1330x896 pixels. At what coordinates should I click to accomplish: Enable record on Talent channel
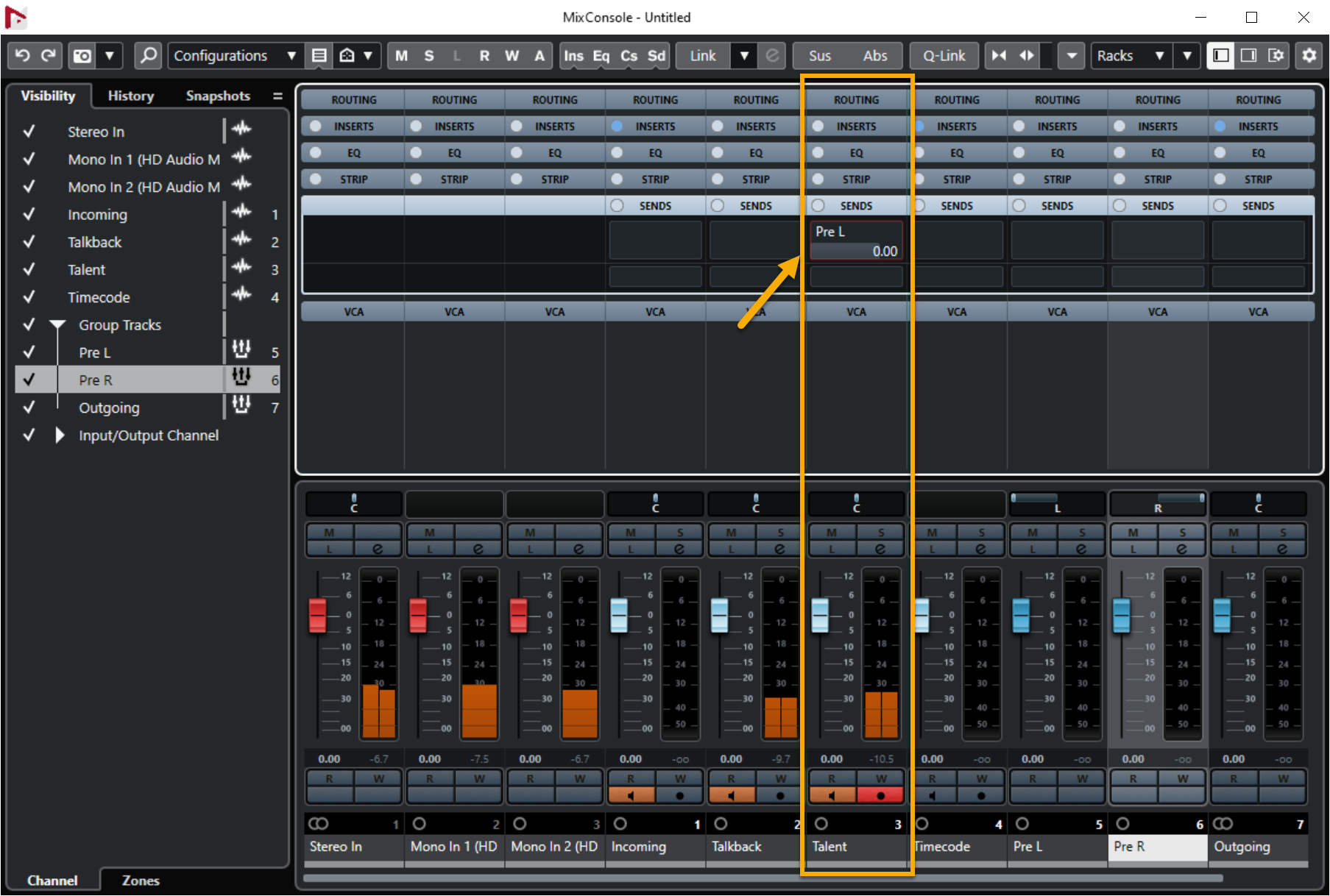[x=880, y=795]
